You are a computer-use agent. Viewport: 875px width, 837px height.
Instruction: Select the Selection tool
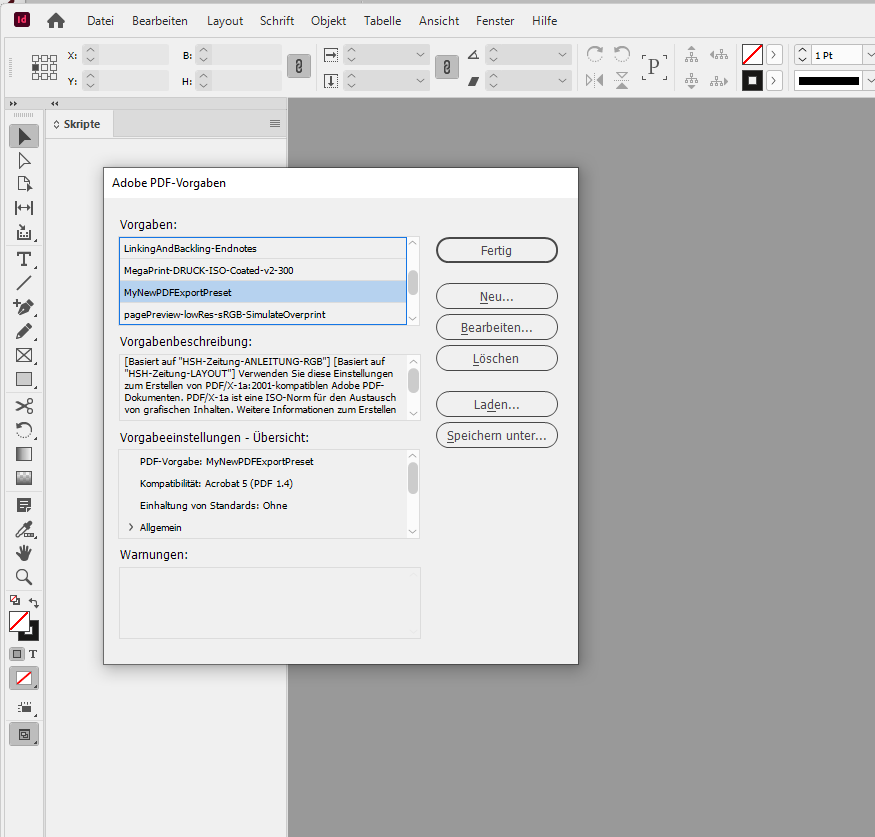[x=23, y=136]
